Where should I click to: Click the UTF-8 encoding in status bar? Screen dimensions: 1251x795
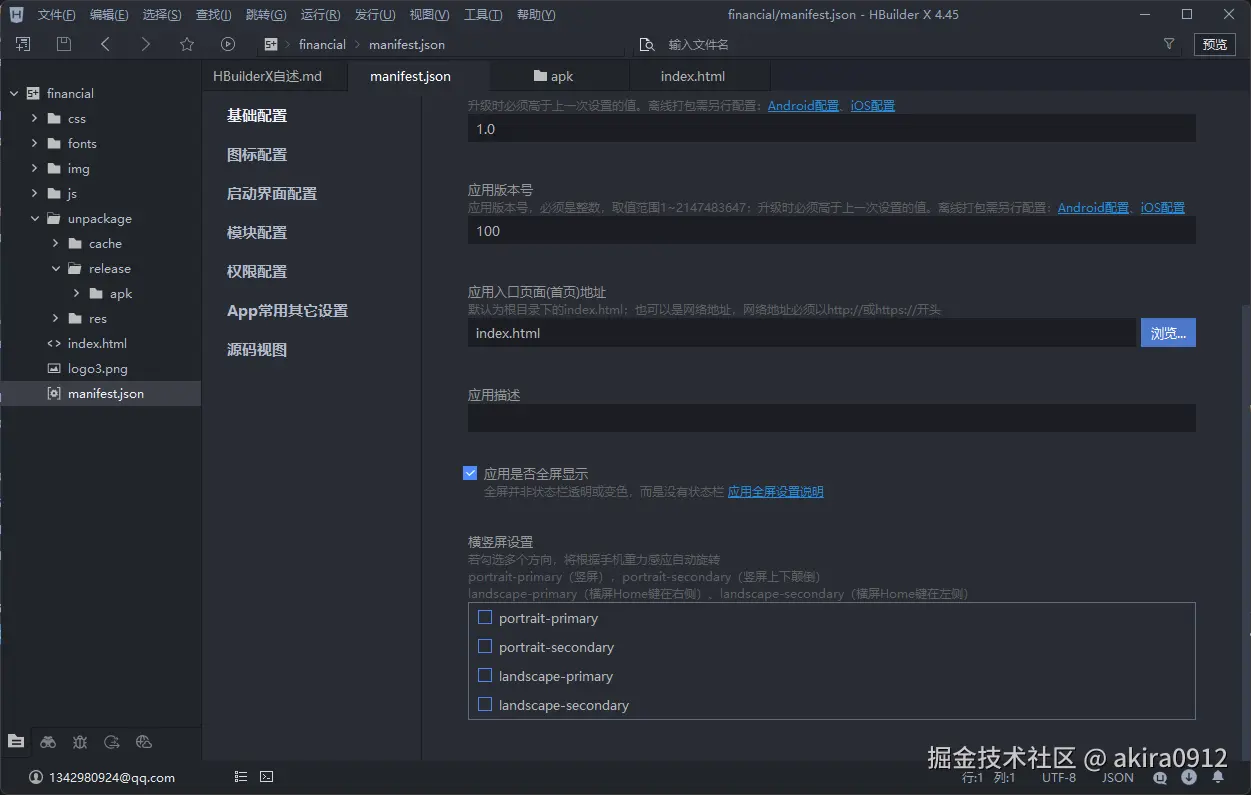coord(1059,777)
